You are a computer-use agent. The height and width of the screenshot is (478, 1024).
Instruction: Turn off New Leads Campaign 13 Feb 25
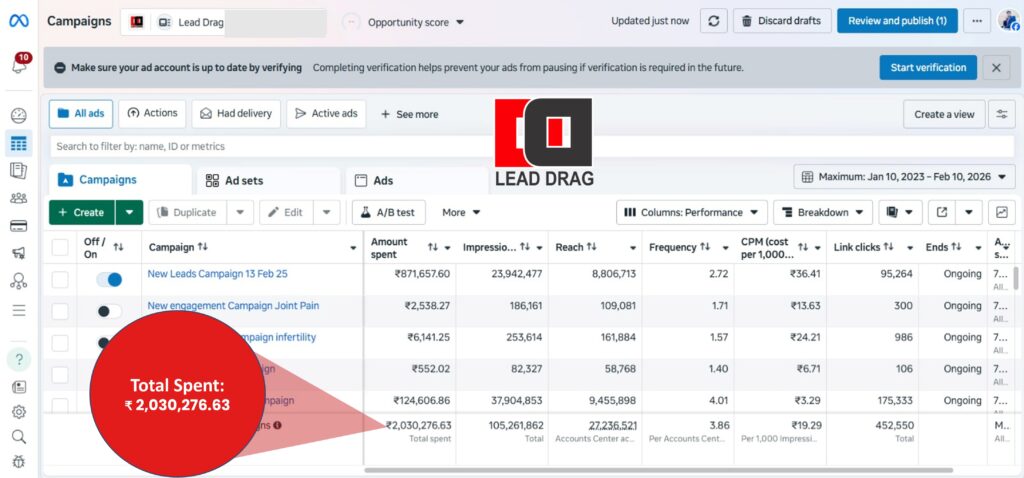tap(109, 280)
